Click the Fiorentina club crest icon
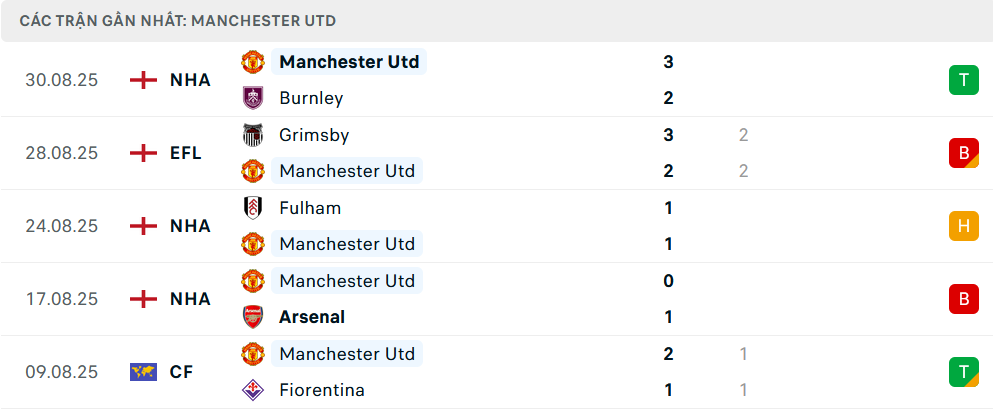 click(x=252, y=390)
